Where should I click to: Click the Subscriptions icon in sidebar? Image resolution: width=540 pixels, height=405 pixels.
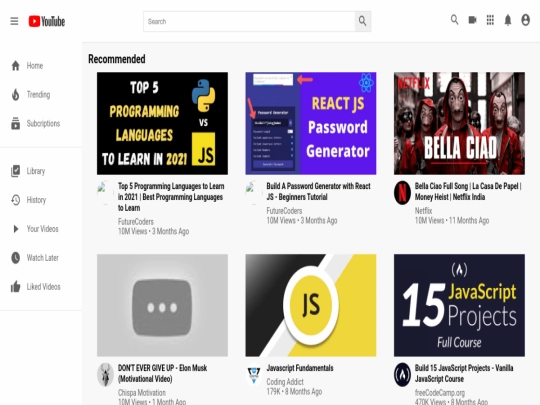(x=15, y=123)
